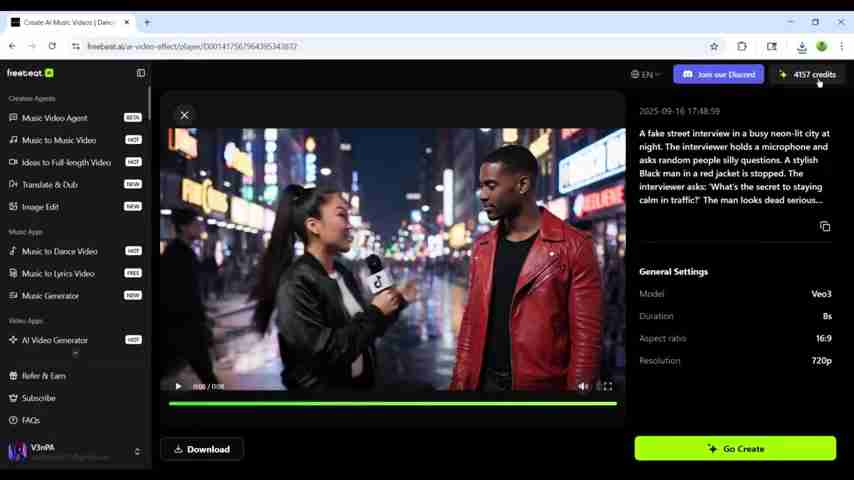The width and height of the screenshot is (854, 480).
Task: Enter fullscreen video mode
Action: click(x=608, y=386)
